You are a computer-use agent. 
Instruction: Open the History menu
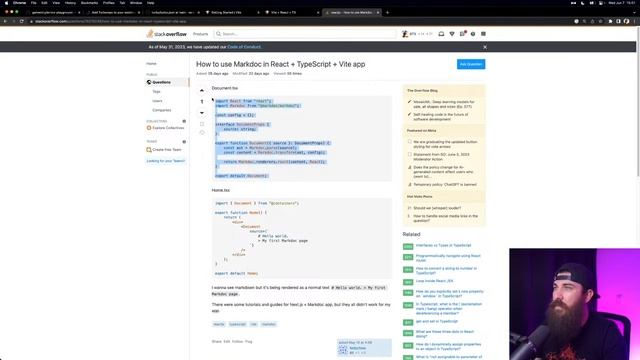click(70, 3)
